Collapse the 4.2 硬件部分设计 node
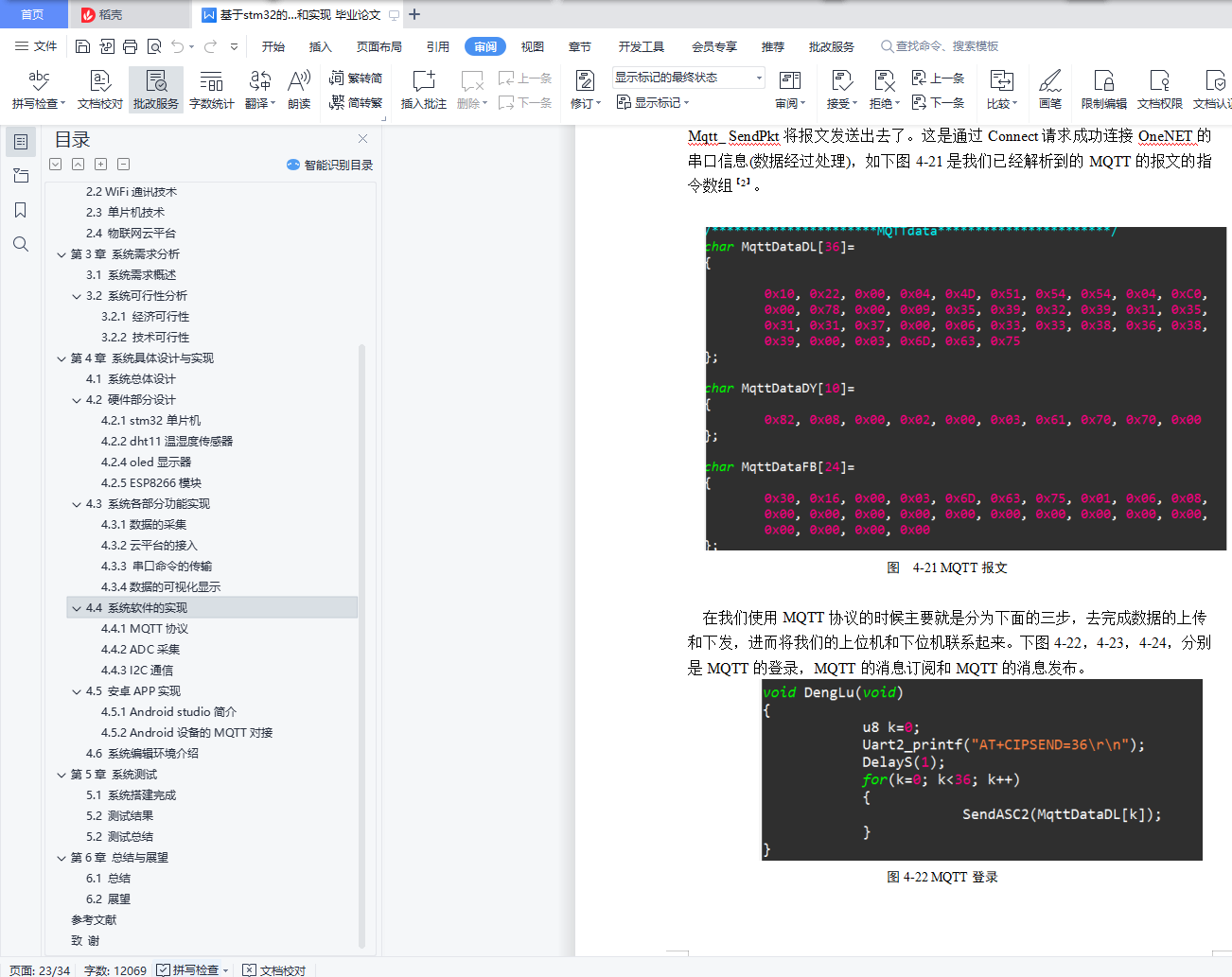 (77, 400)
